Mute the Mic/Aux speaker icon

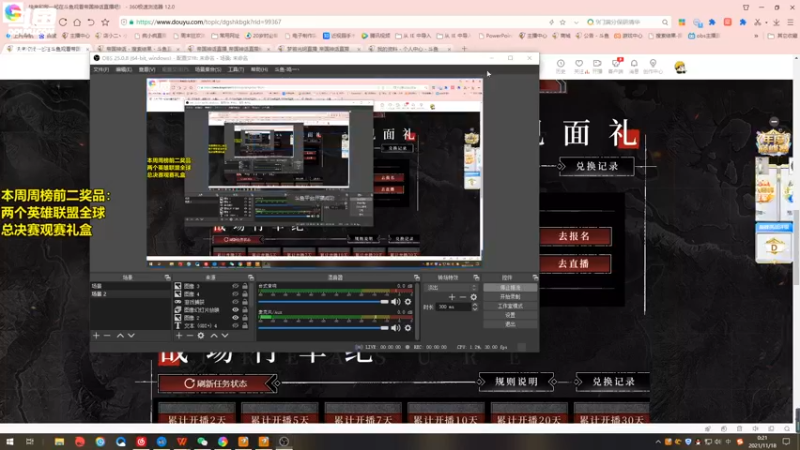click(395, 328)
